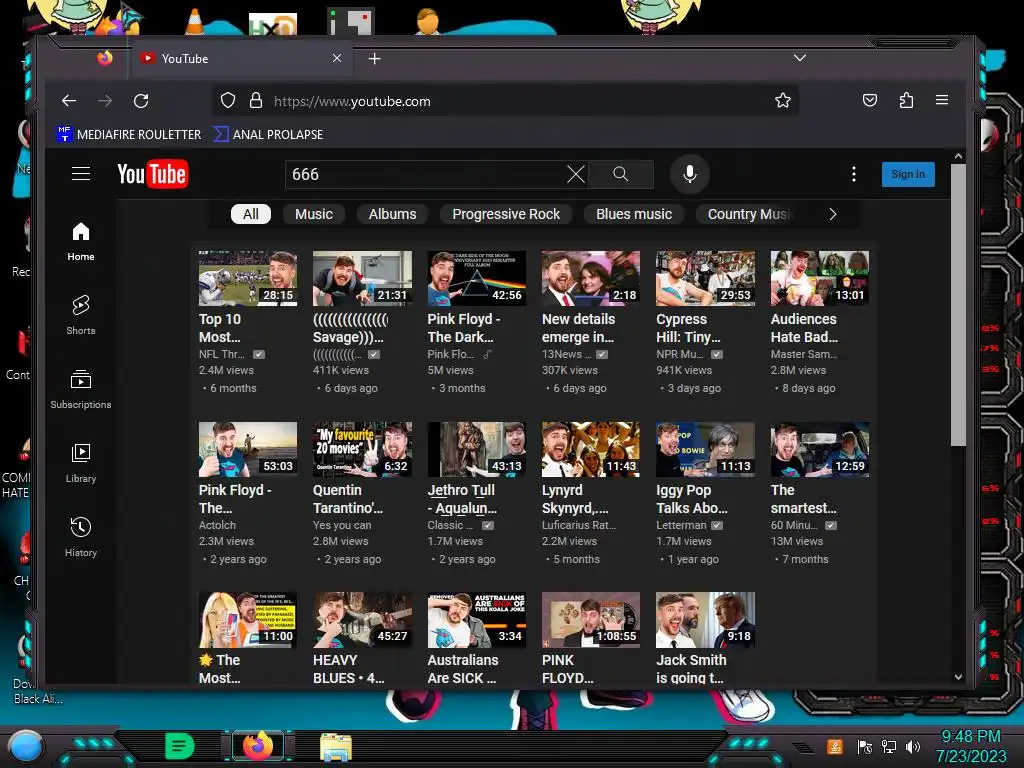Open the 12:59 The smartest thumbnail

pos(820,449)
